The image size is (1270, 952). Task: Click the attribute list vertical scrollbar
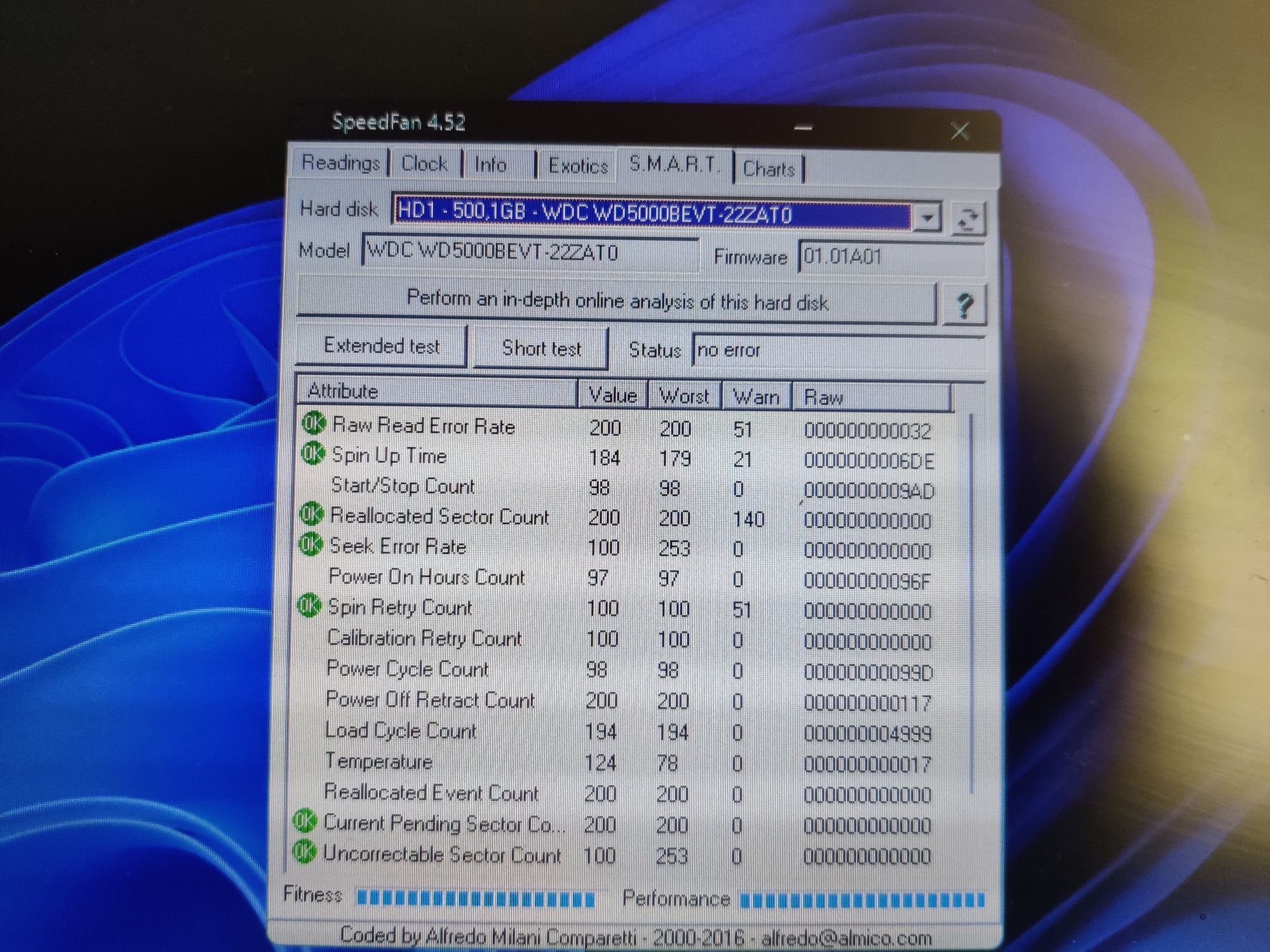coord(971,603)
